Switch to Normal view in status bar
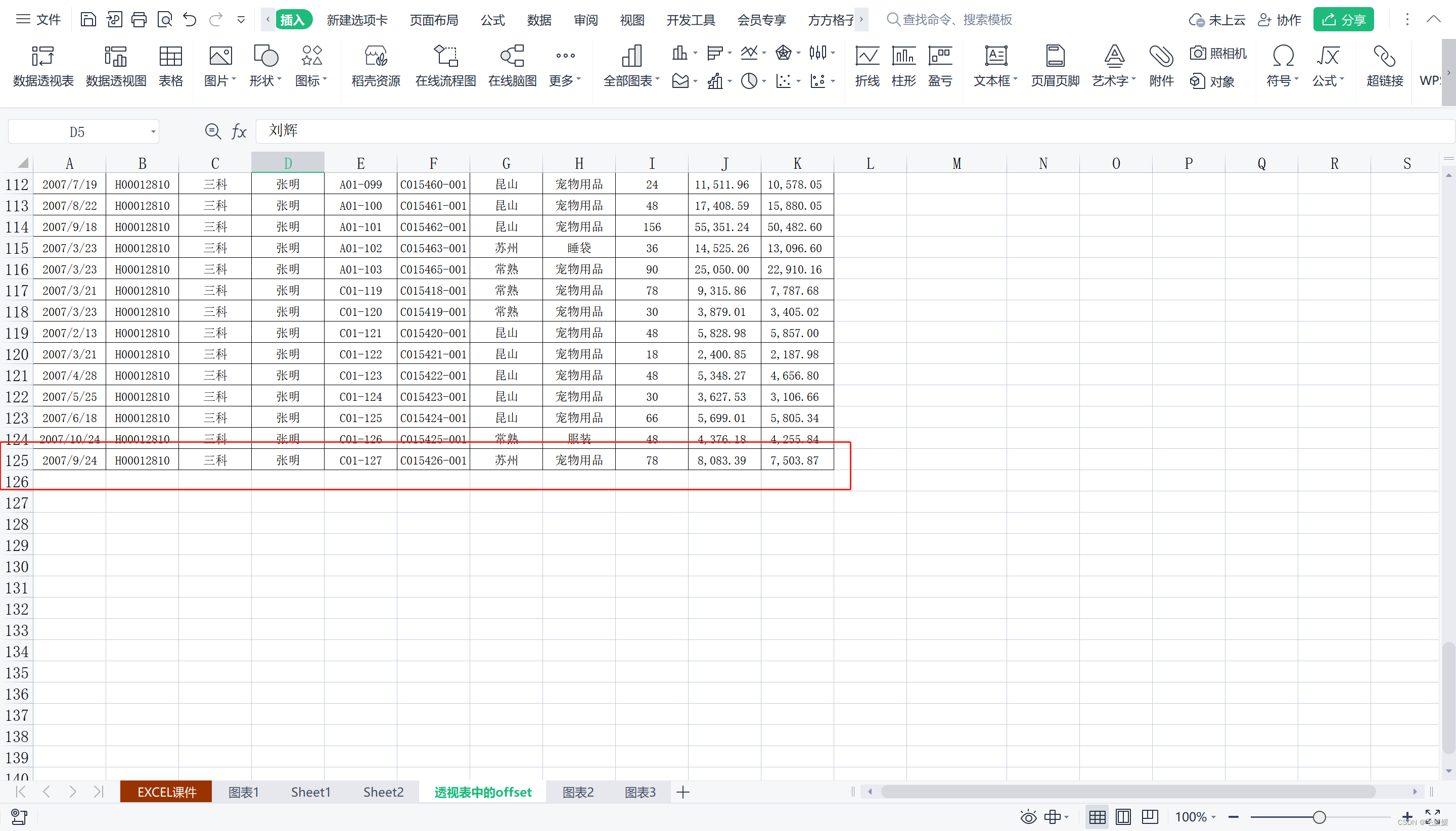Viewport: 1456px width, 831px height. [x=1097, y=817]
